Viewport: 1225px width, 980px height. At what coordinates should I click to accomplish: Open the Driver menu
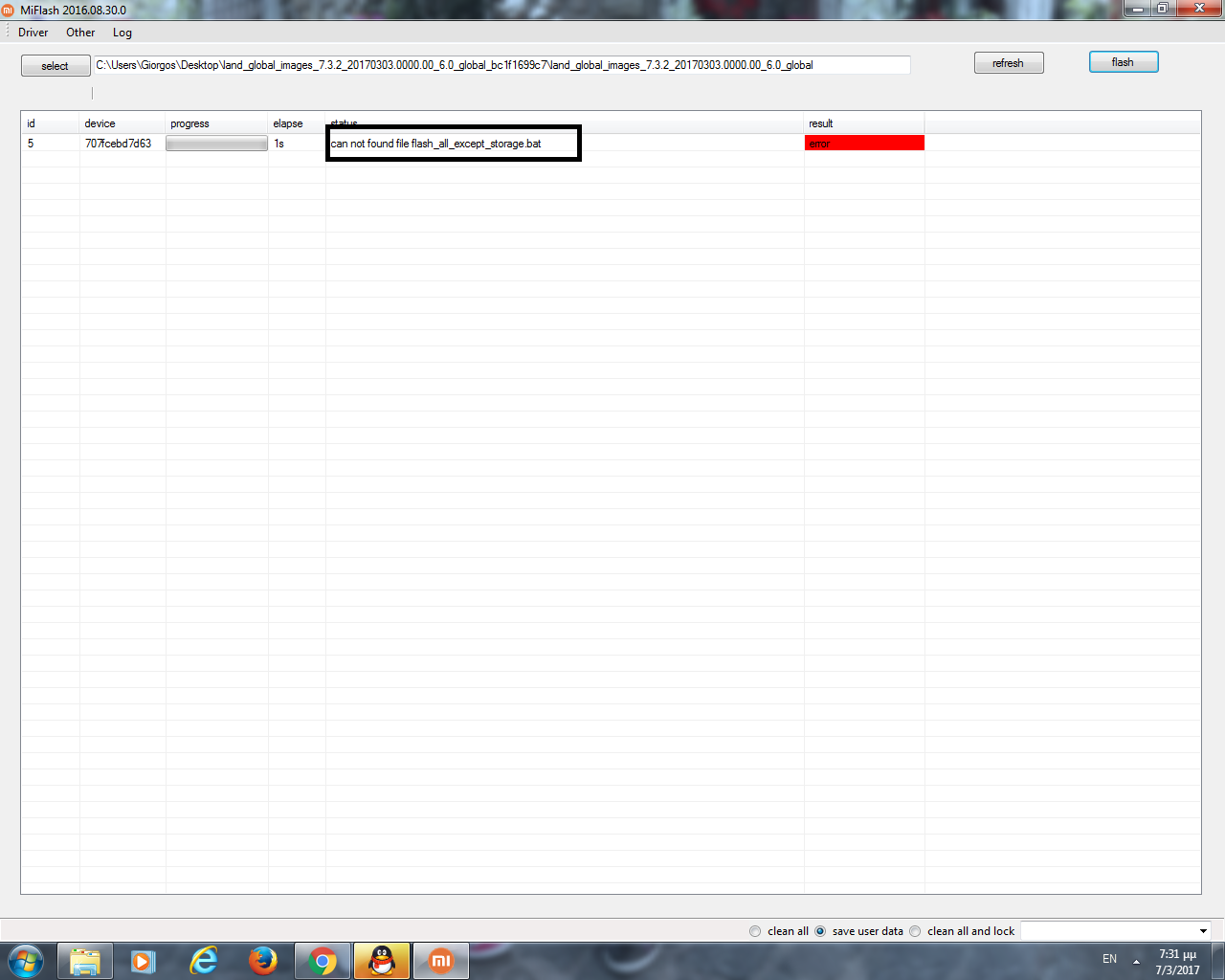pyautogui.click(x=33, y=33)
